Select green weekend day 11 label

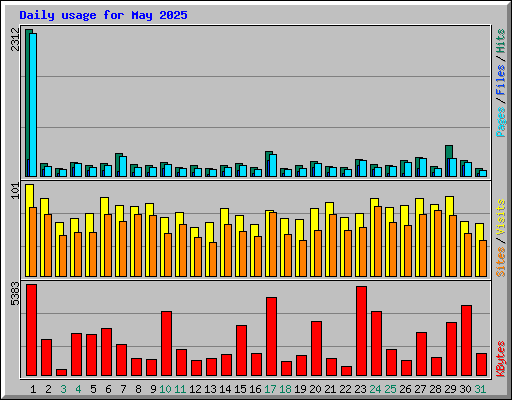pos(180,389)
